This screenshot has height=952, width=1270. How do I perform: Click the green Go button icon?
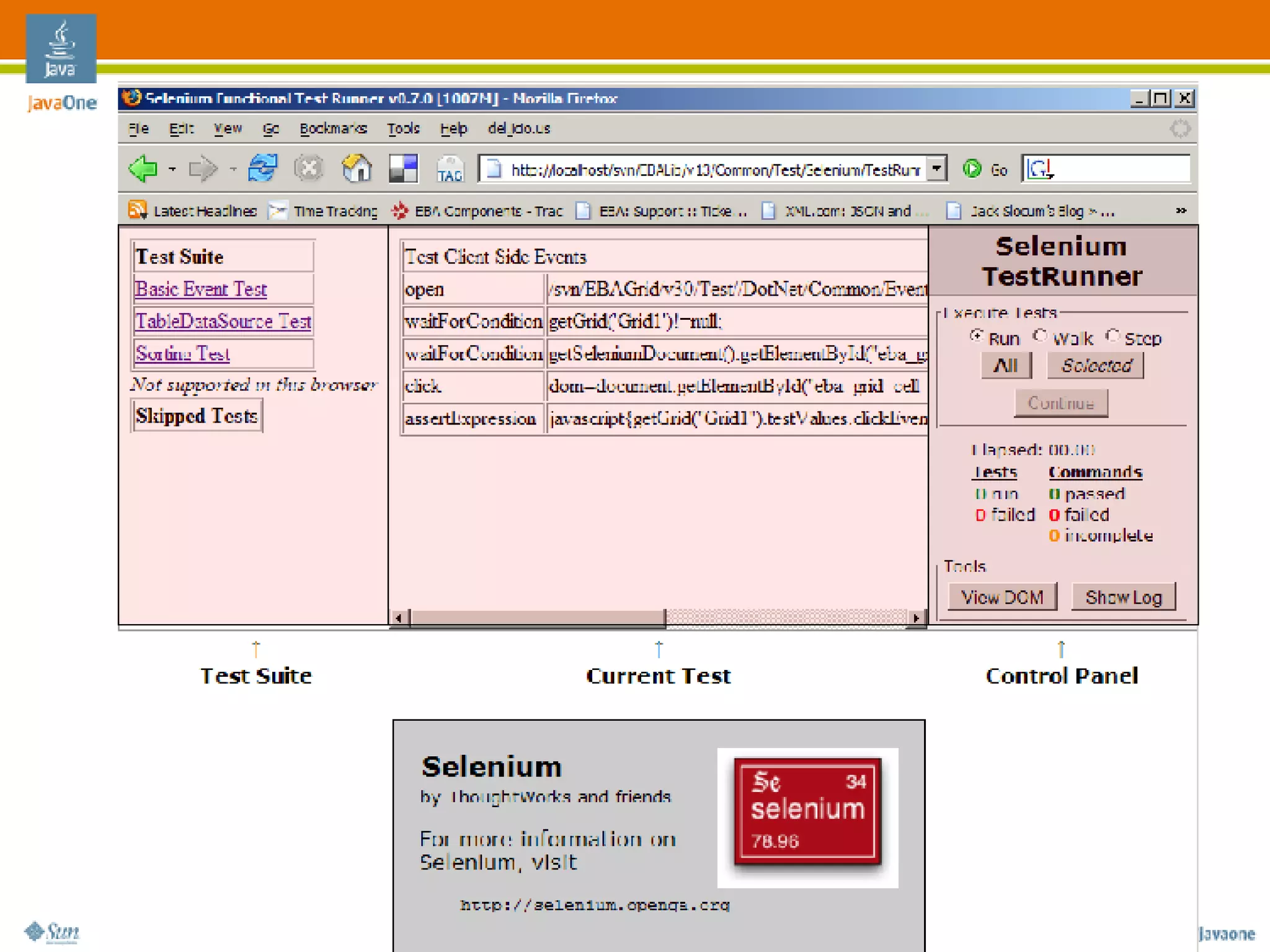tap(972, 169)
